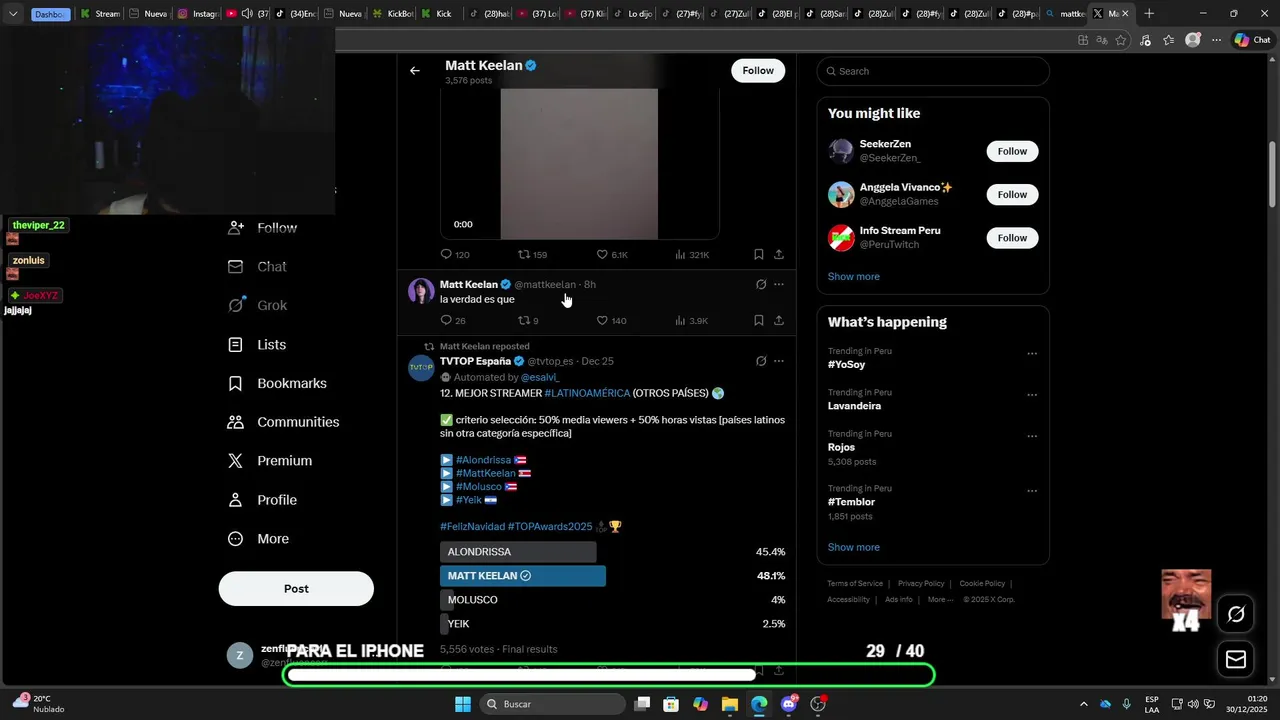The width and height of the screenshot is (1280, 720).
Task: Open Microsoft Edge from the taskbar
Action: (759, 704)
